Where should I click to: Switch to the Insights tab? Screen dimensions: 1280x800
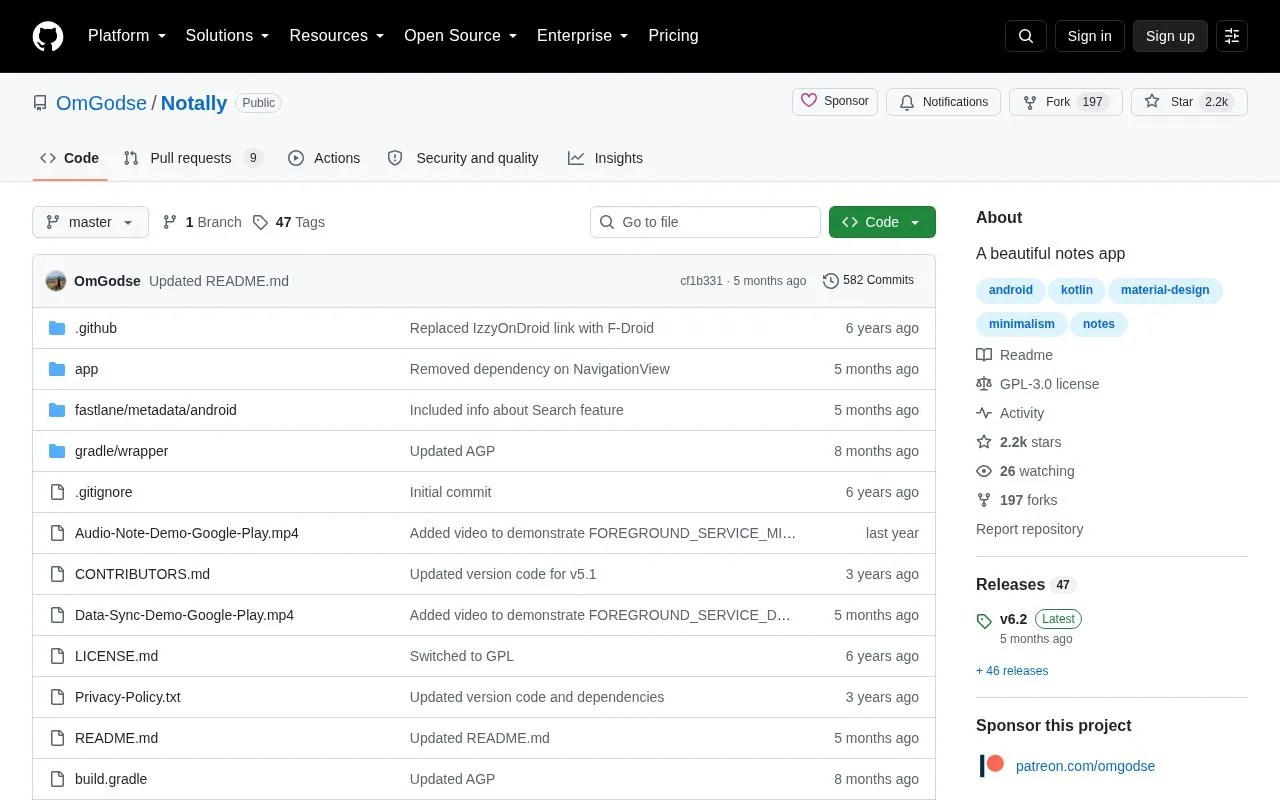[605, 158]
